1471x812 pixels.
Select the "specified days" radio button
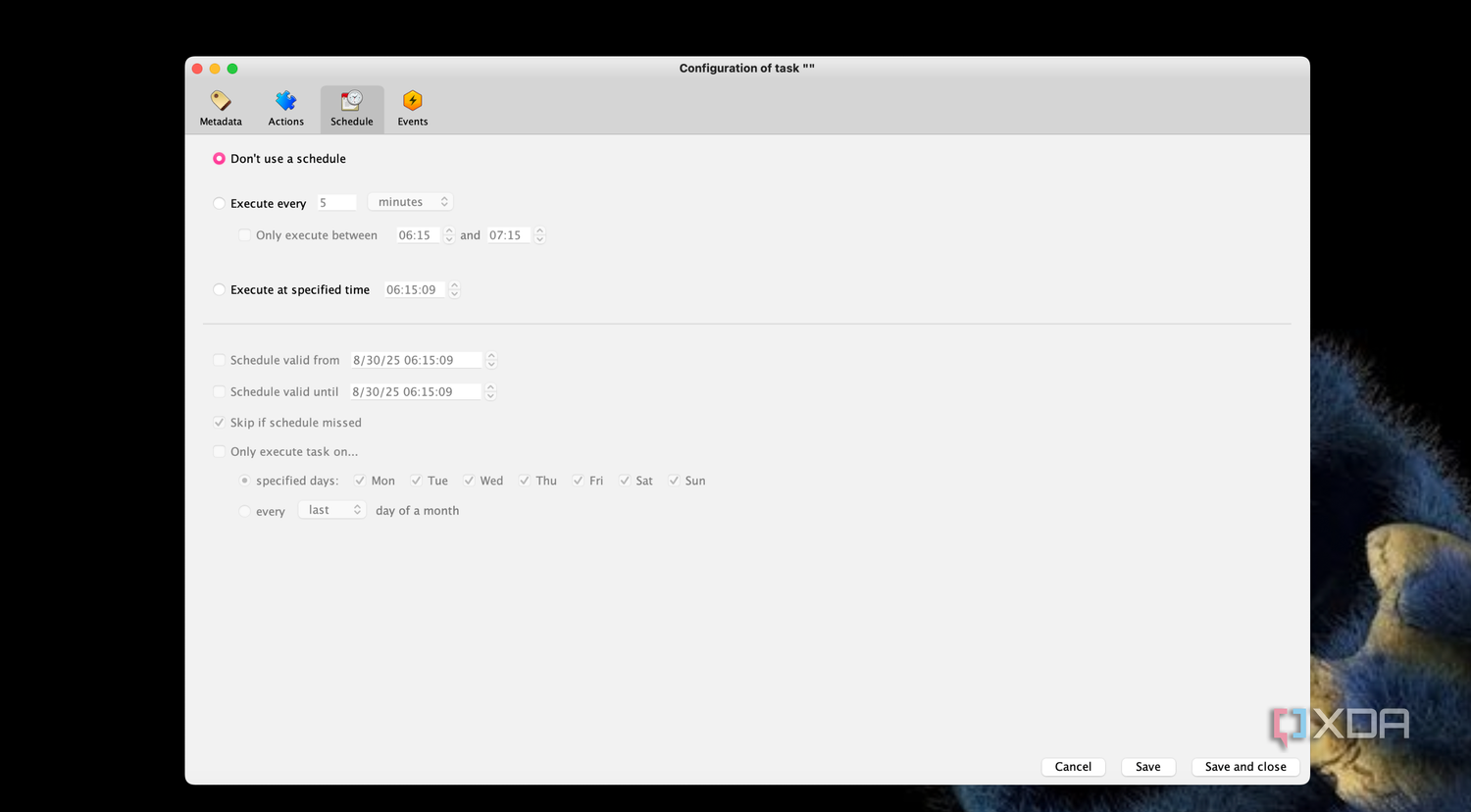(x=245, y=481)
